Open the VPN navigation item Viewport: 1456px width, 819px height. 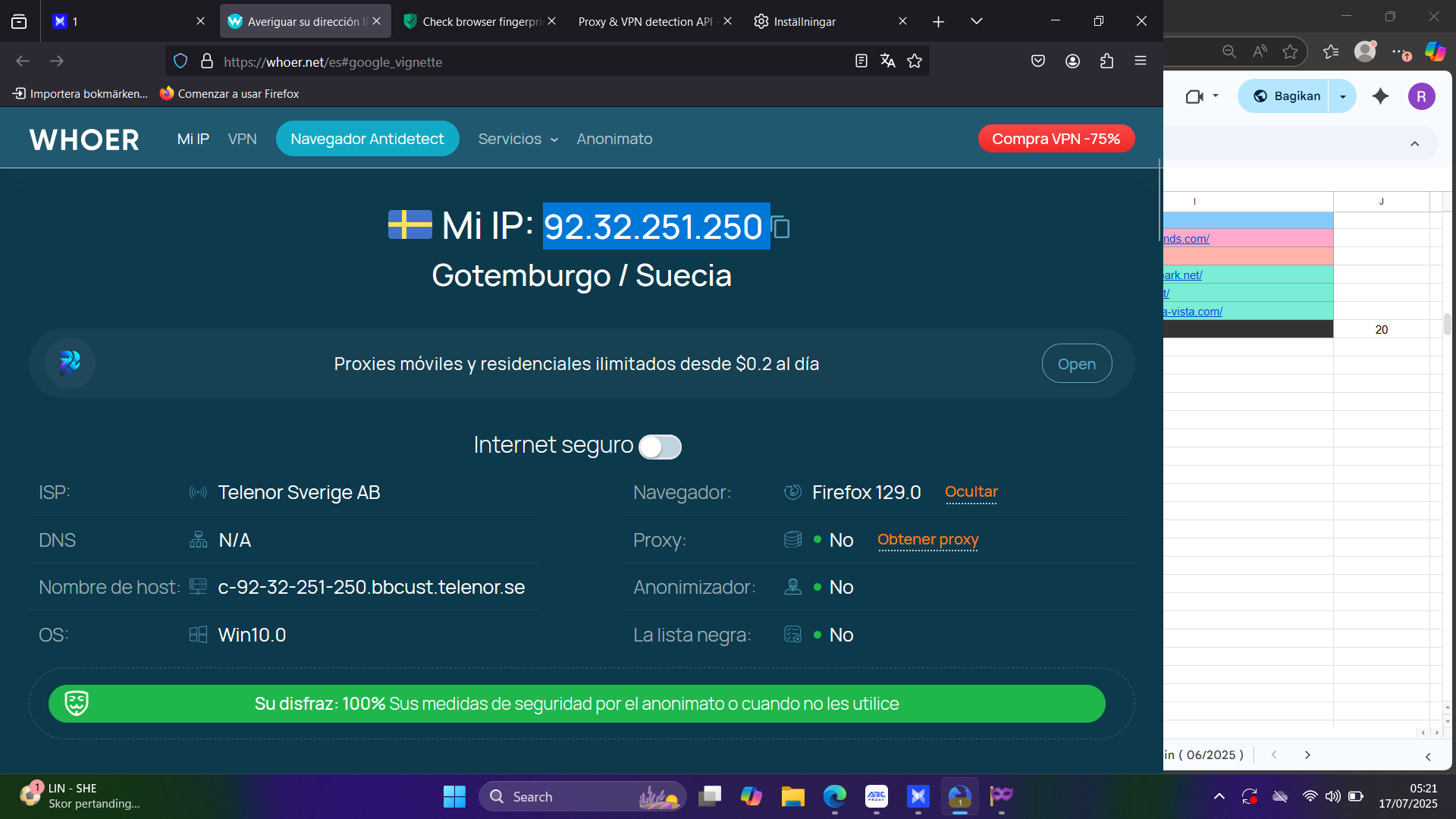pyautogui.click(x=243, y=140)
